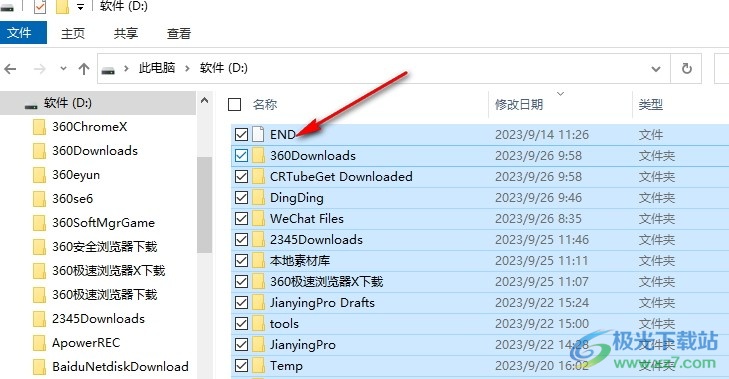Select 360ChromeX in the navigation tree

89,126
